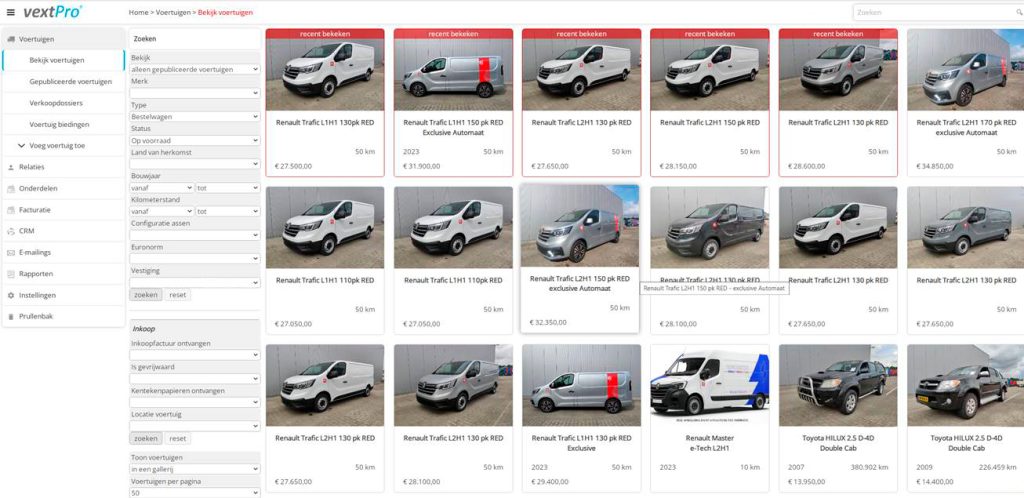
Task: Click the search magnifier icon
Action: [x=1019, y=12]
